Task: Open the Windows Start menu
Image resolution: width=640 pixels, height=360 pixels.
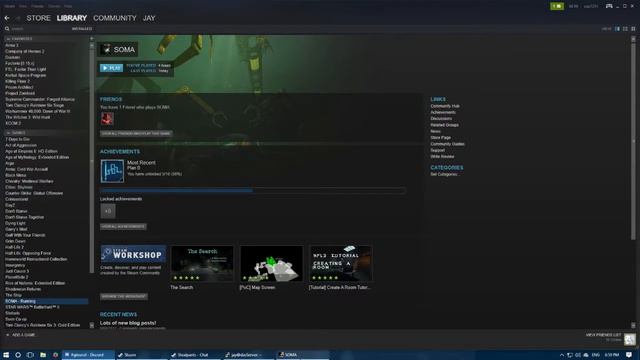Action: click(6, 355)
